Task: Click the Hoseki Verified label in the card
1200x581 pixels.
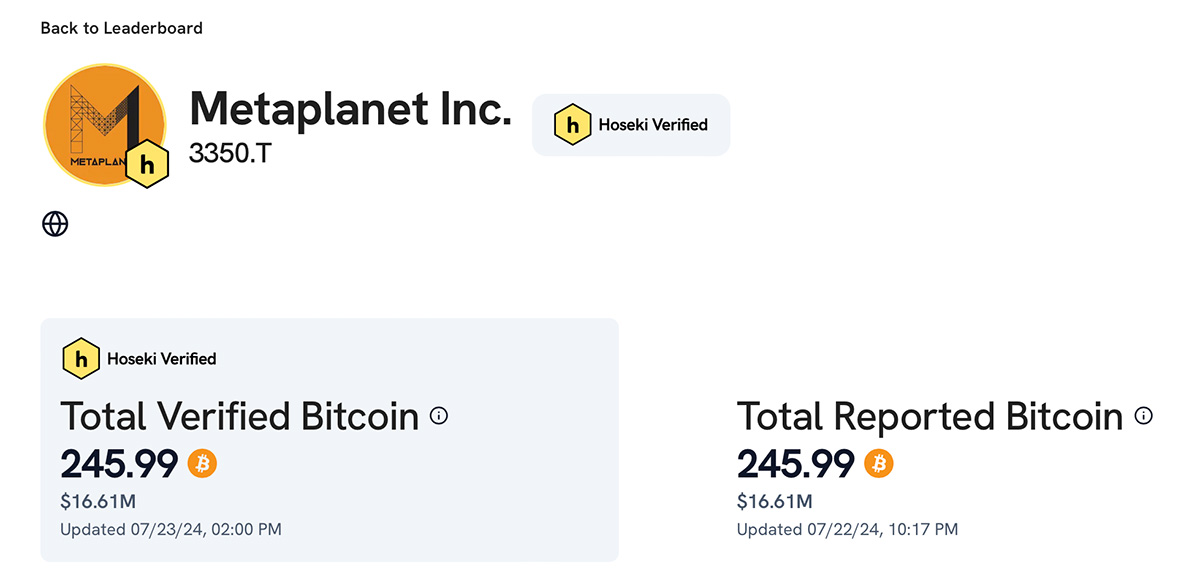Action: tap(162, 358)
